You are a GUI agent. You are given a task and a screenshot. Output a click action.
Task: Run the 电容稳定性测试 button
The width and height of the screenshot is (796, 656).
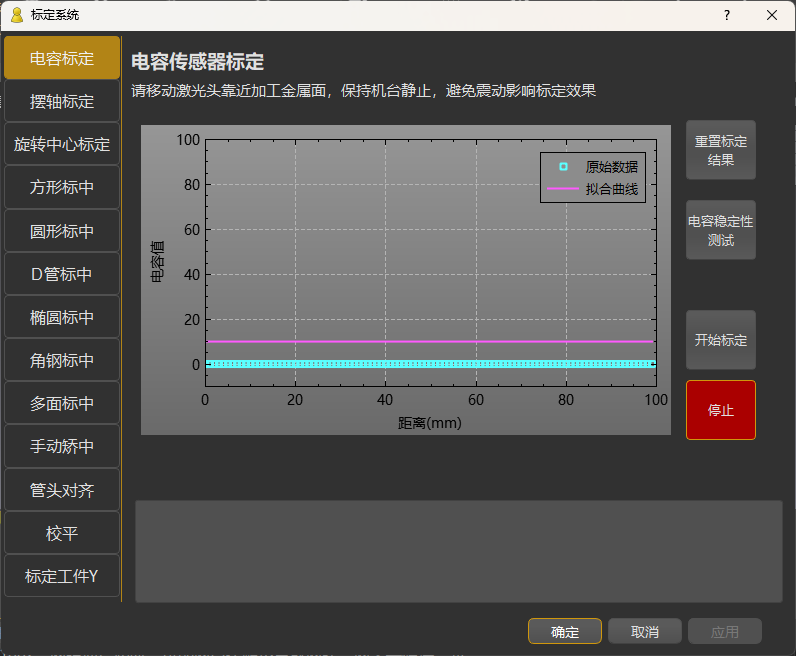pos(721,231)
